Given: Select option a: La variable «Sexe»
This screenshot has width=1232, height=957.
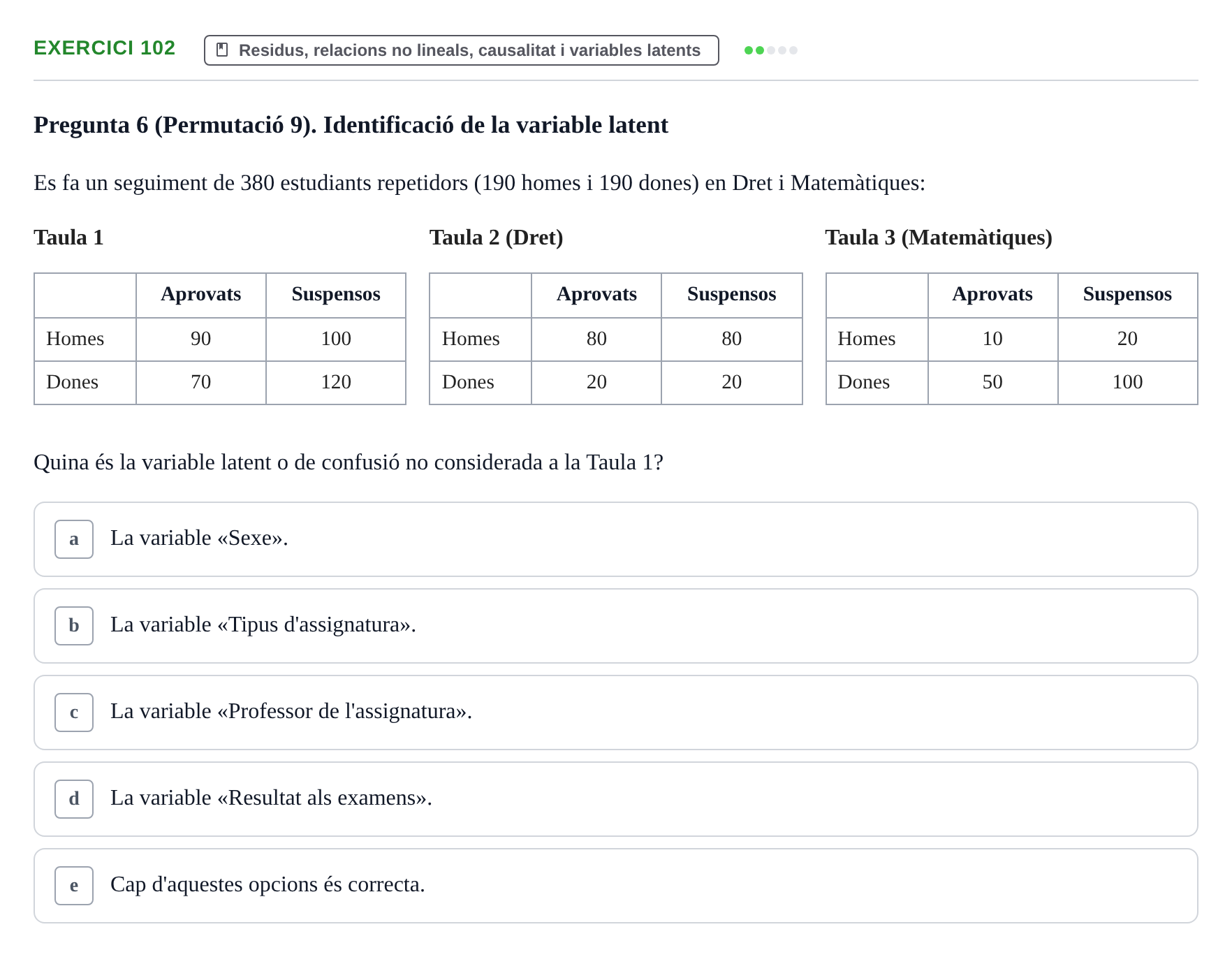Looking at the screenshot, I should [616, 539].
